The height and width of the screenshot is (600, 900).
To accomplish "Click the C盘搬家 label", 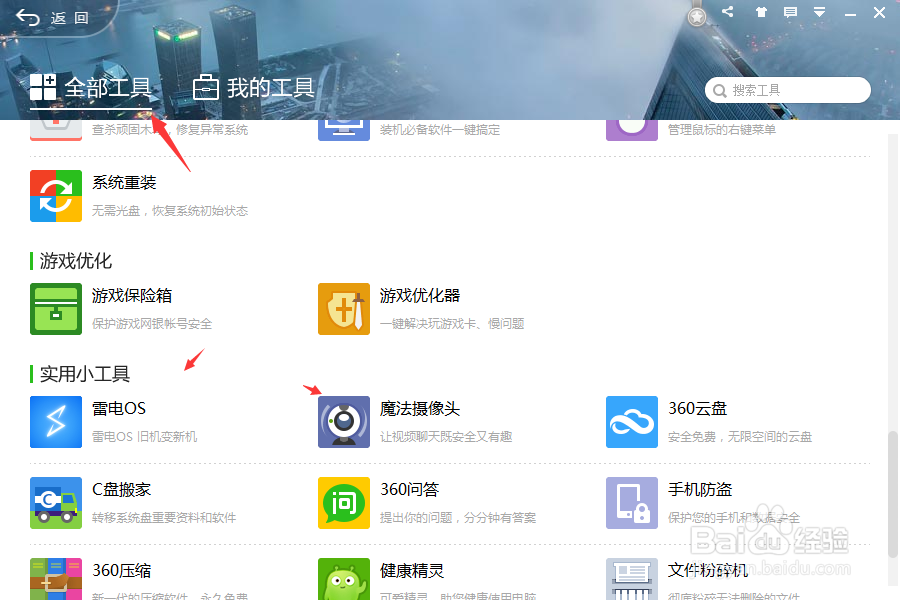I will click(x=121, y=490).
